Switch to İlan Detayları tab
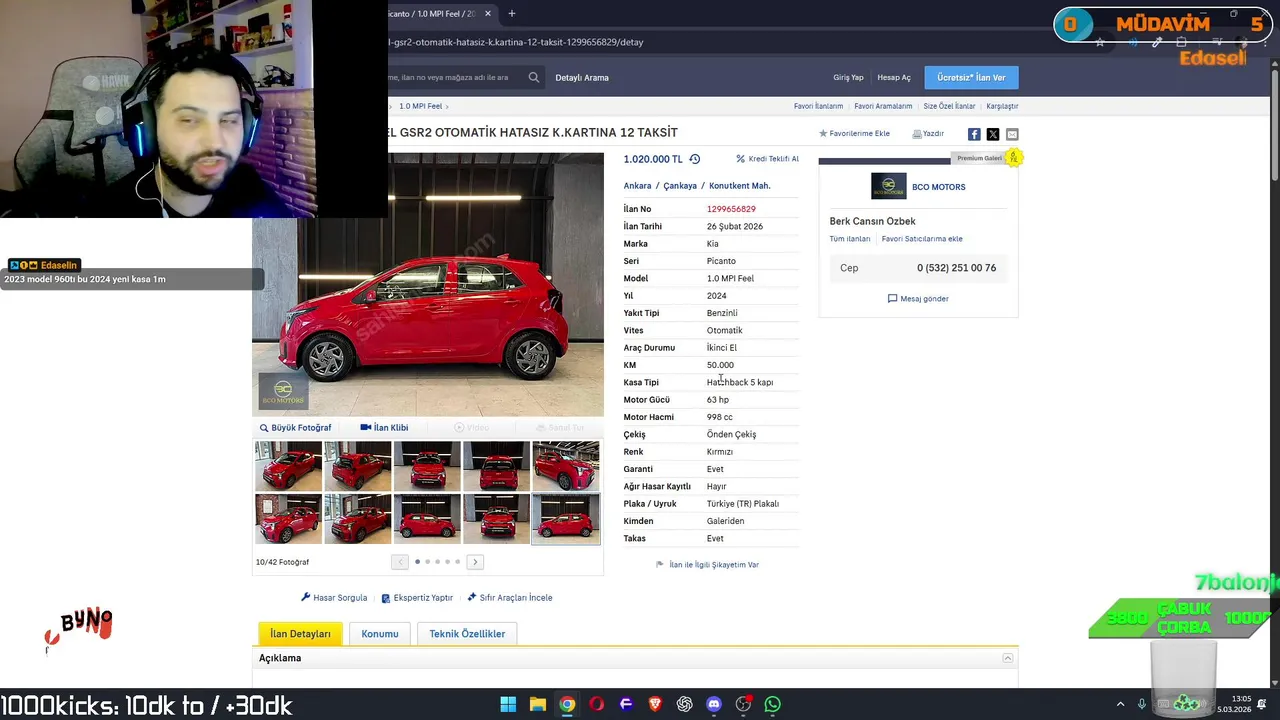This screenshot has width=1280, height=720. [300, 634]
